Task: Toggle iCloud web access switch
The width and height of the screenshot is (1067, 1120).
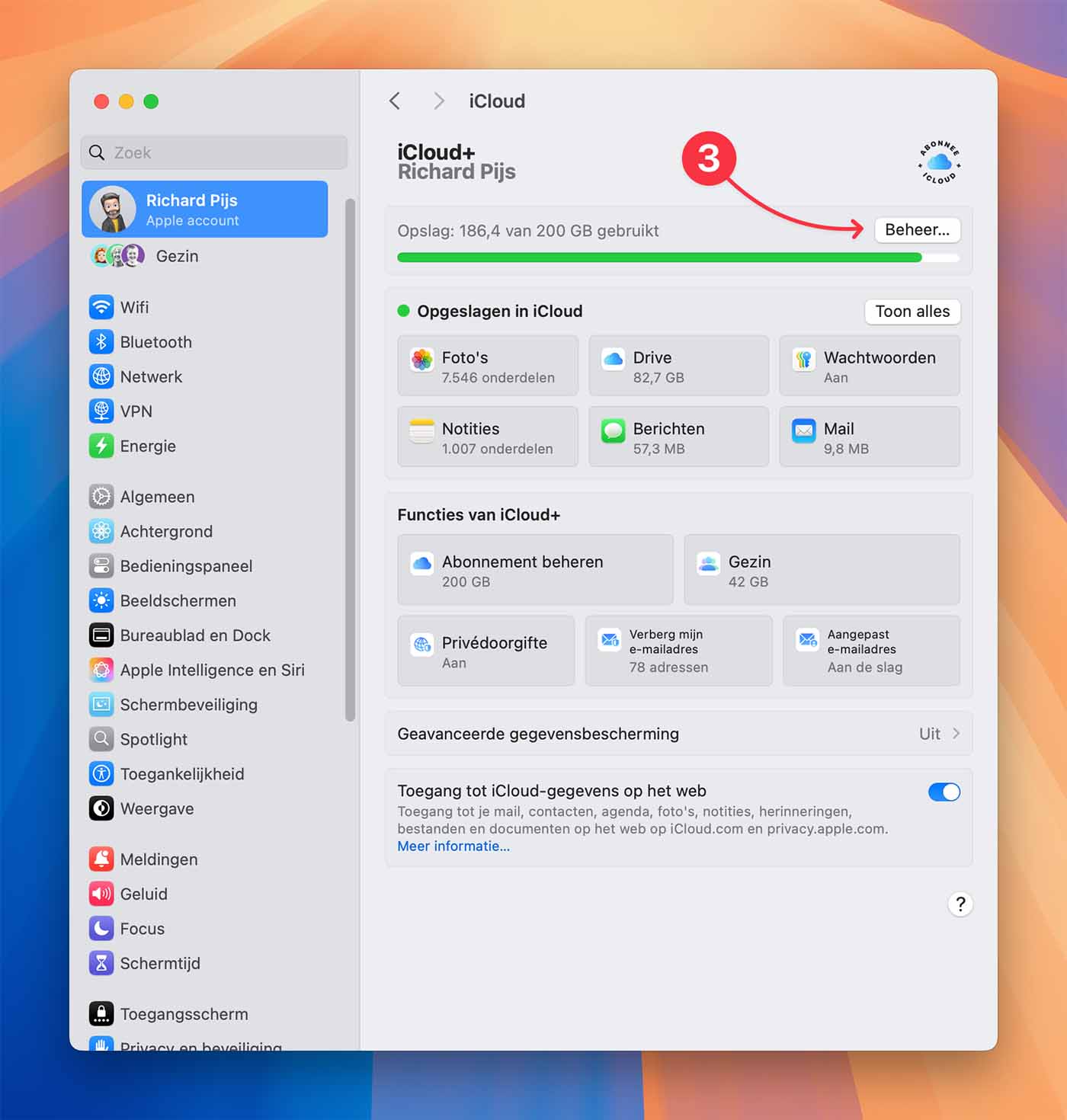Action: (x=944, y=792)
